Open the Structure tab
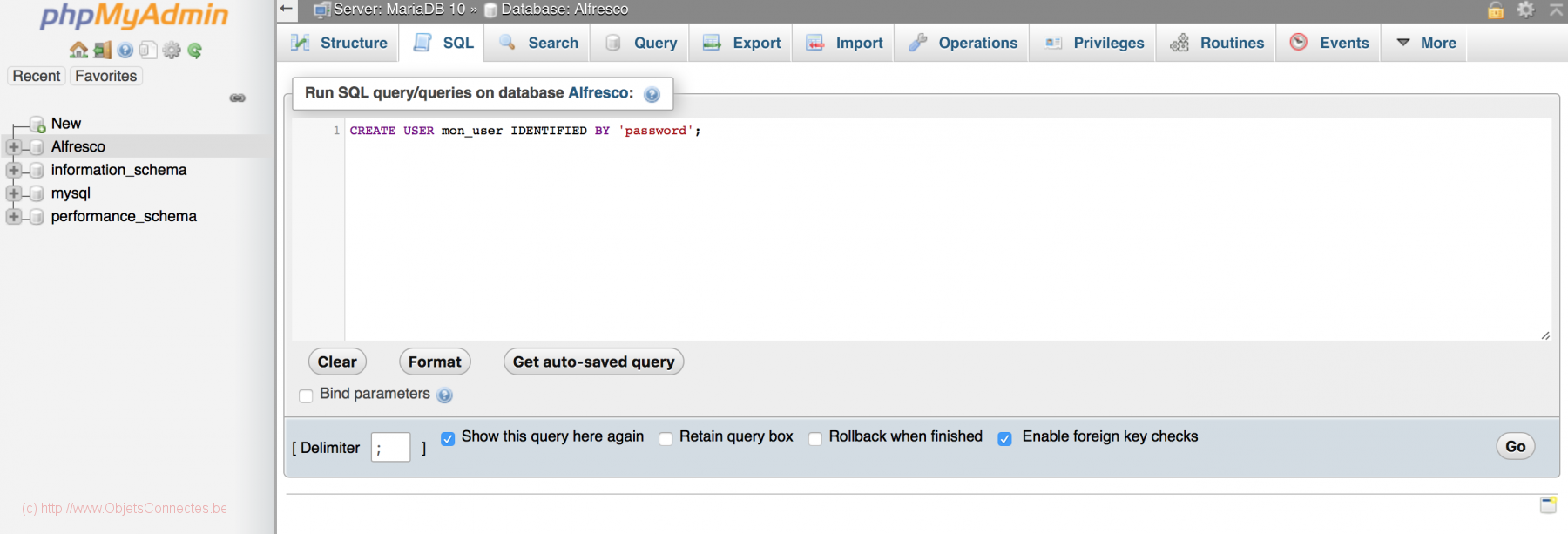The image size is (1568, 534). [339, 43]
